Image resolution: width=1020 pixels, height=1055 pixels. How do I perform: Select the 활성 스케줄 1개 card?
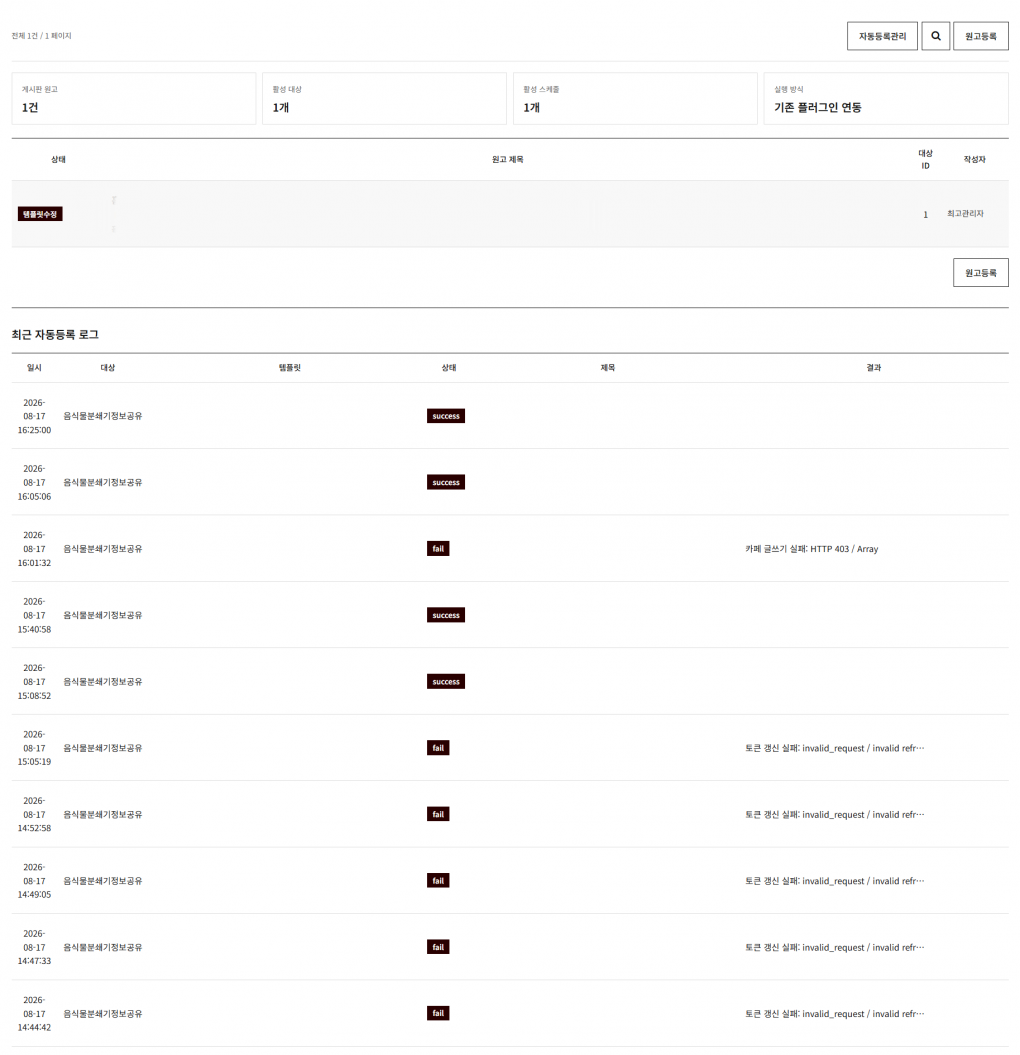click(x=635, y=99)
